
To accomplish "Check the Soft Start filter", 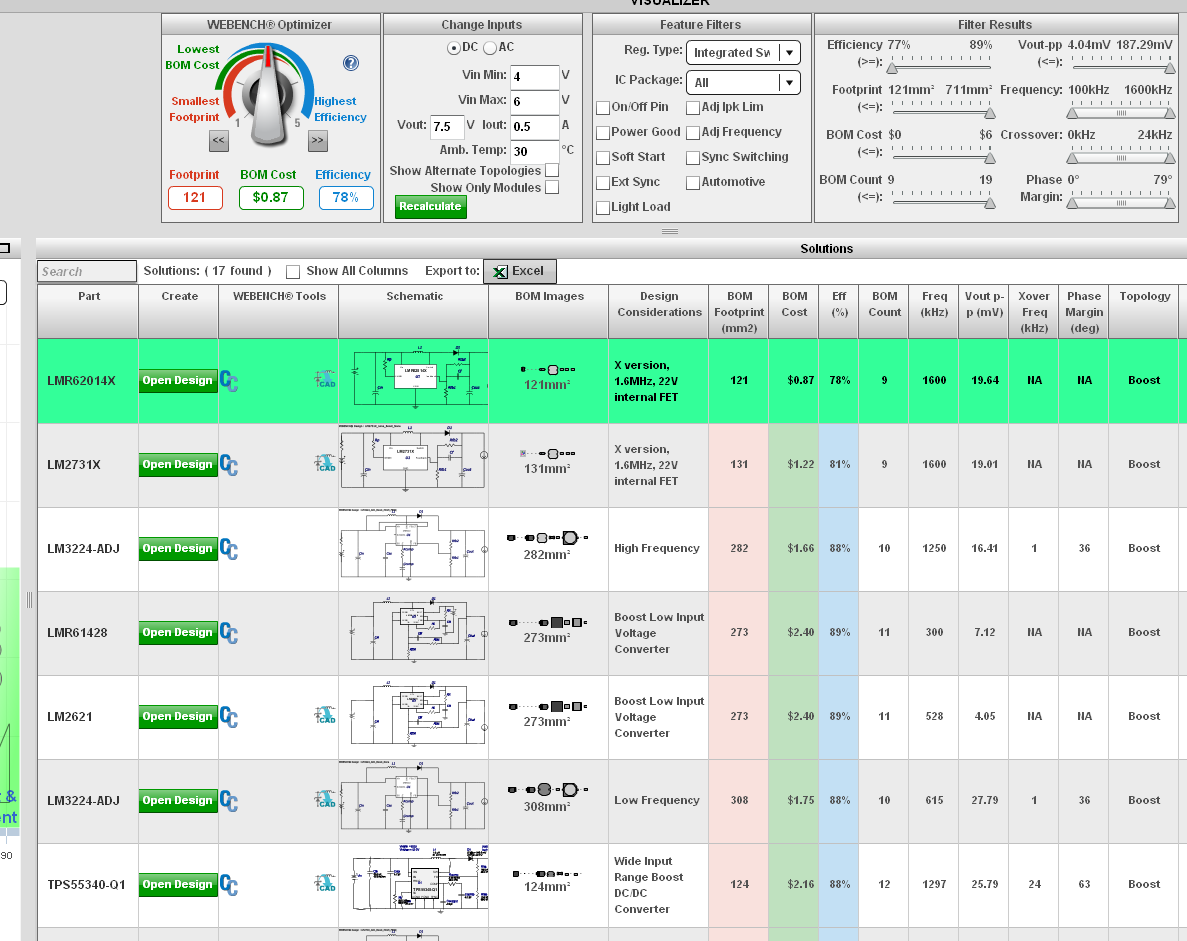I will tap(603, 157).
